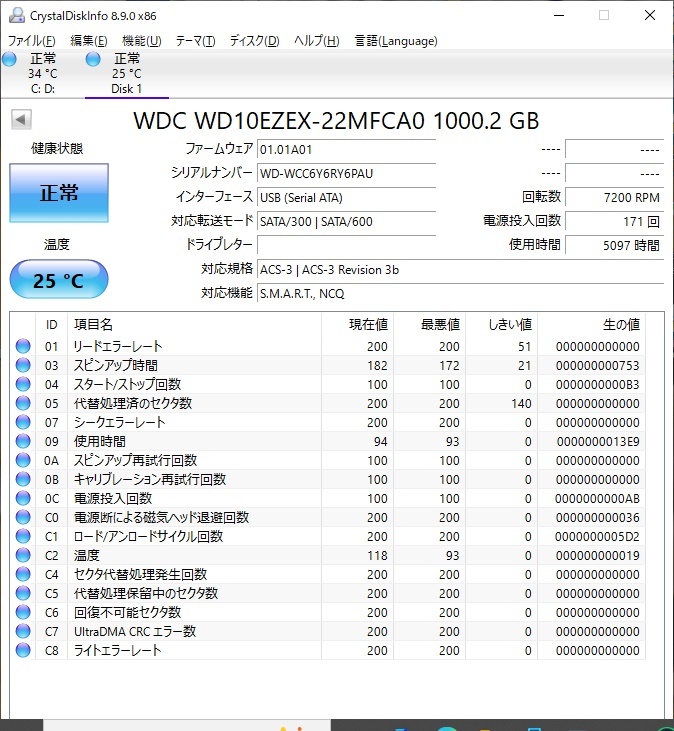Click the 正常 health status button
674x731 pixels.
[59, 193]
